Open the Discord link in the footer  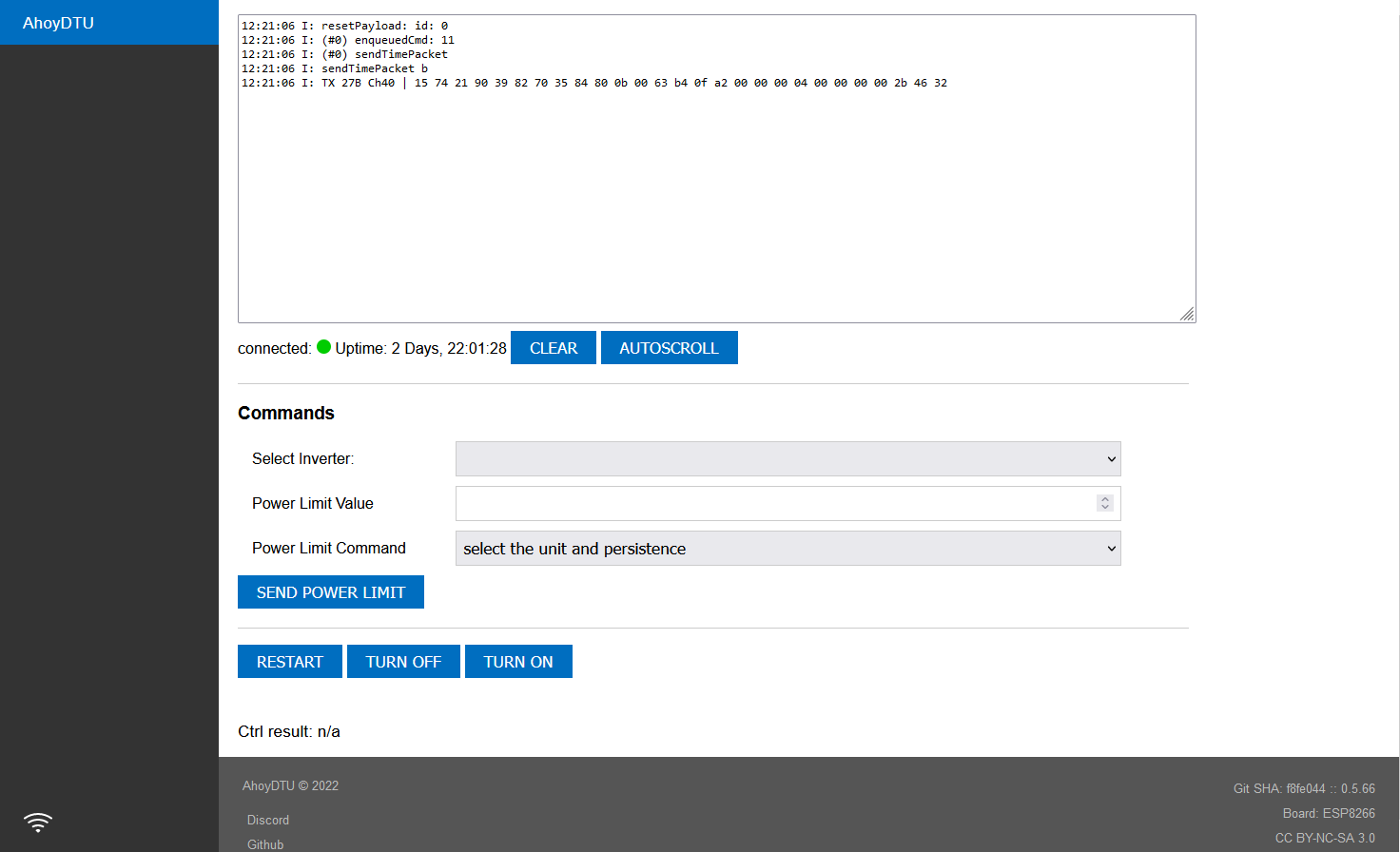coord(267,820)
